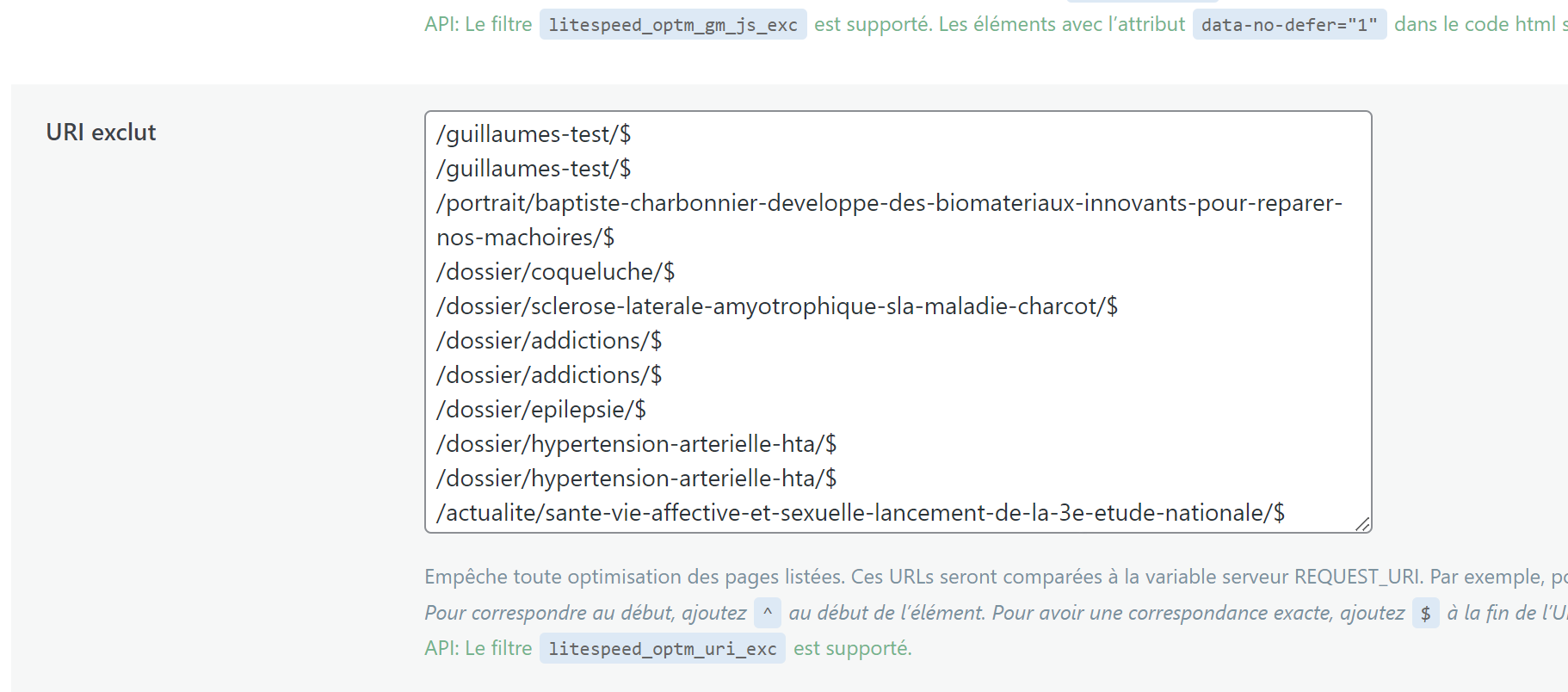Click the litespeed_optm_gm_js_exc filter code tag
Screen dimensions: 1568x692
[x=672, y=25]
